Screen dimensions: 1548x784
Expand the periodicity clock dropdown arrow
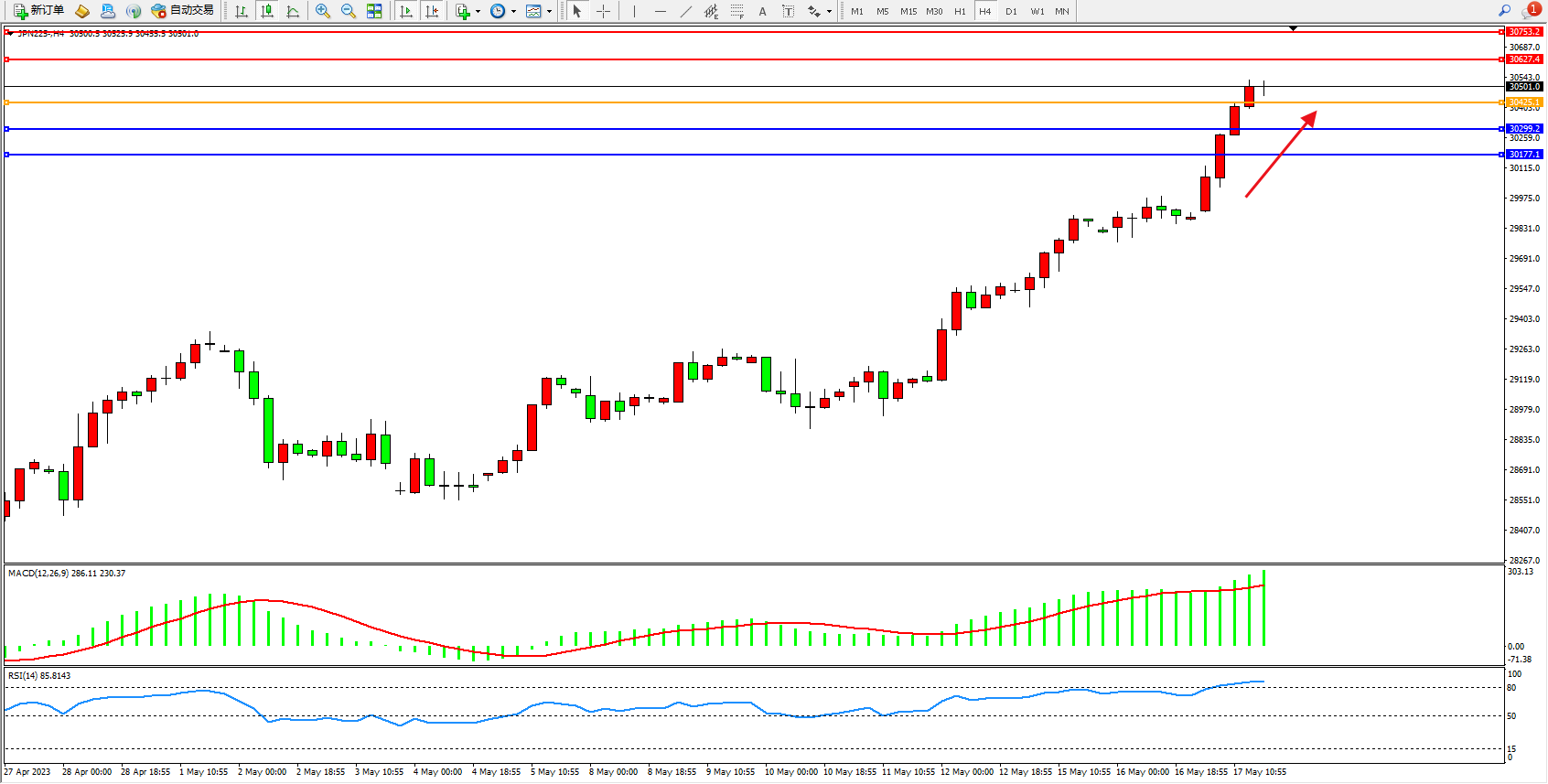(513, 12)
